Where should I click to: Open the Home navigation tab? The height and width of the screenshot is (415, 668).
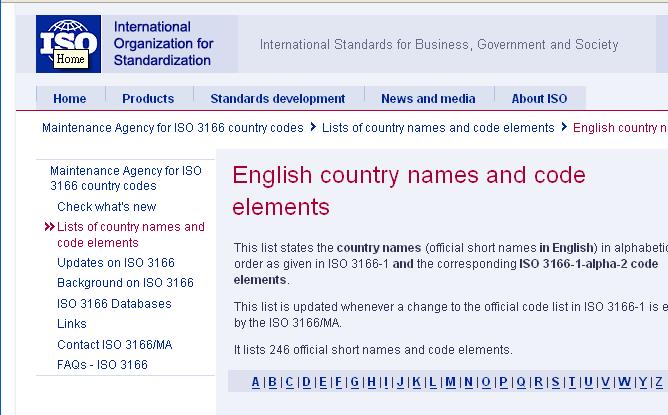click(69, 98)
